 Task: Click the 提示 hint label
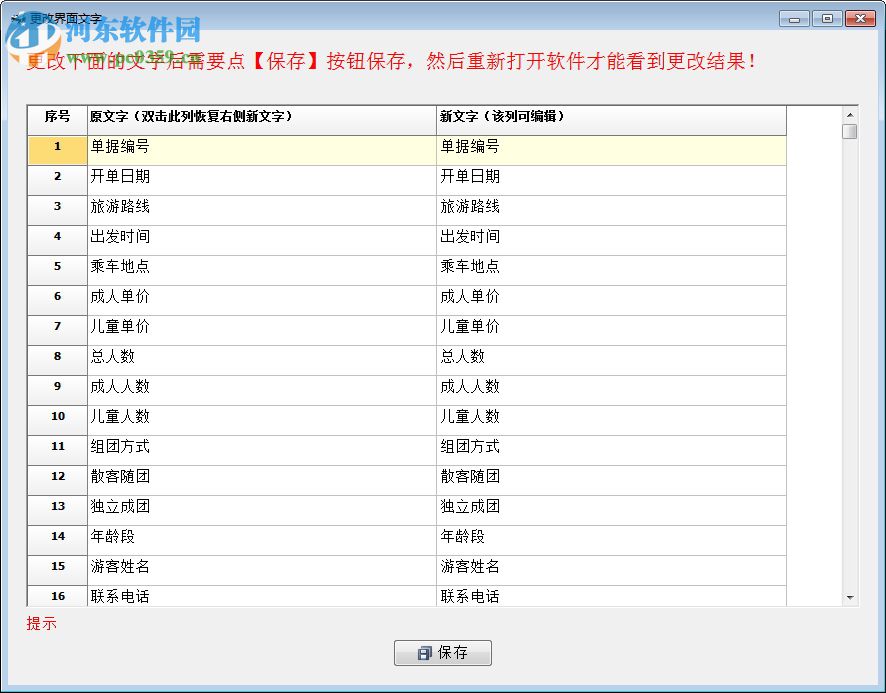click(x=41, y=624)
